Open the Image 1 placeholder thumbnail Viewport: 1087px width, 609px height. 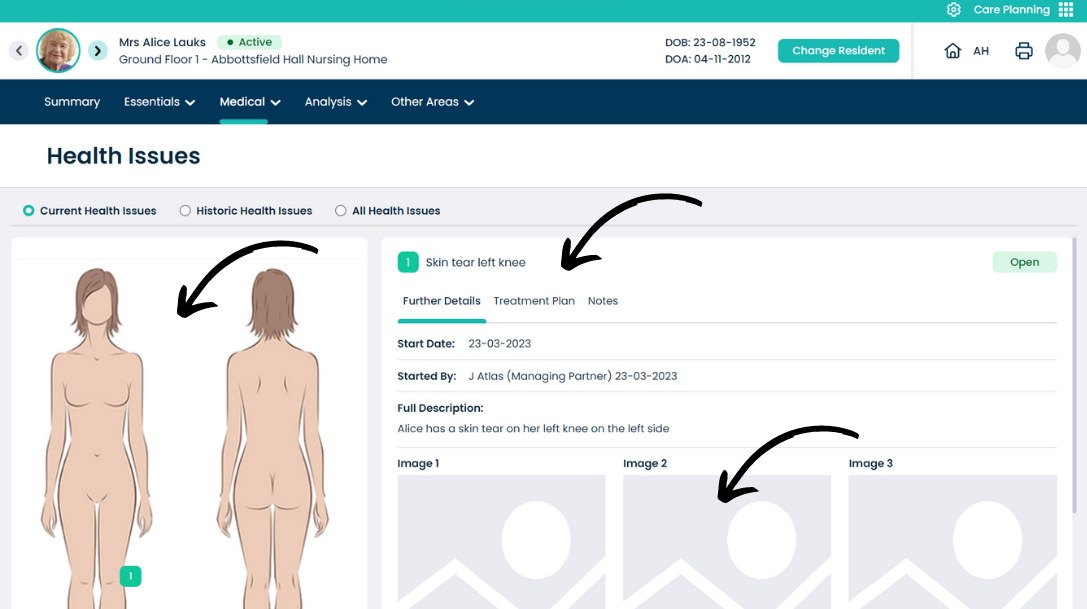(x=501, y=542)
